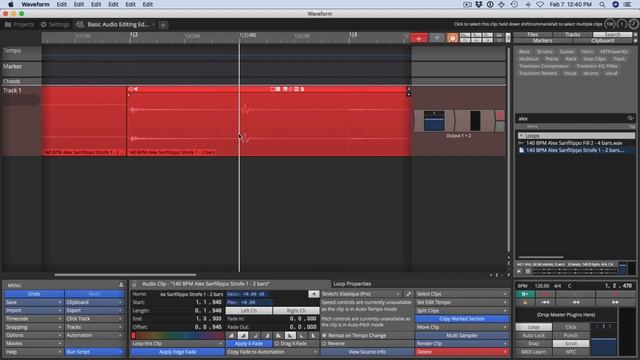Toggle the Scroll button
This screenshot has height=360, width=640.
point(571,343)
